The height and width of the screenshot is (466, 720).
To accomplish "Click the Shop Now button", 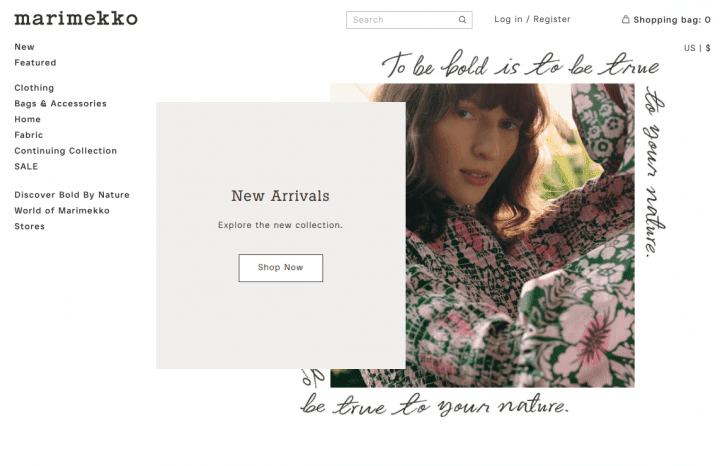I will click(281, 268).
